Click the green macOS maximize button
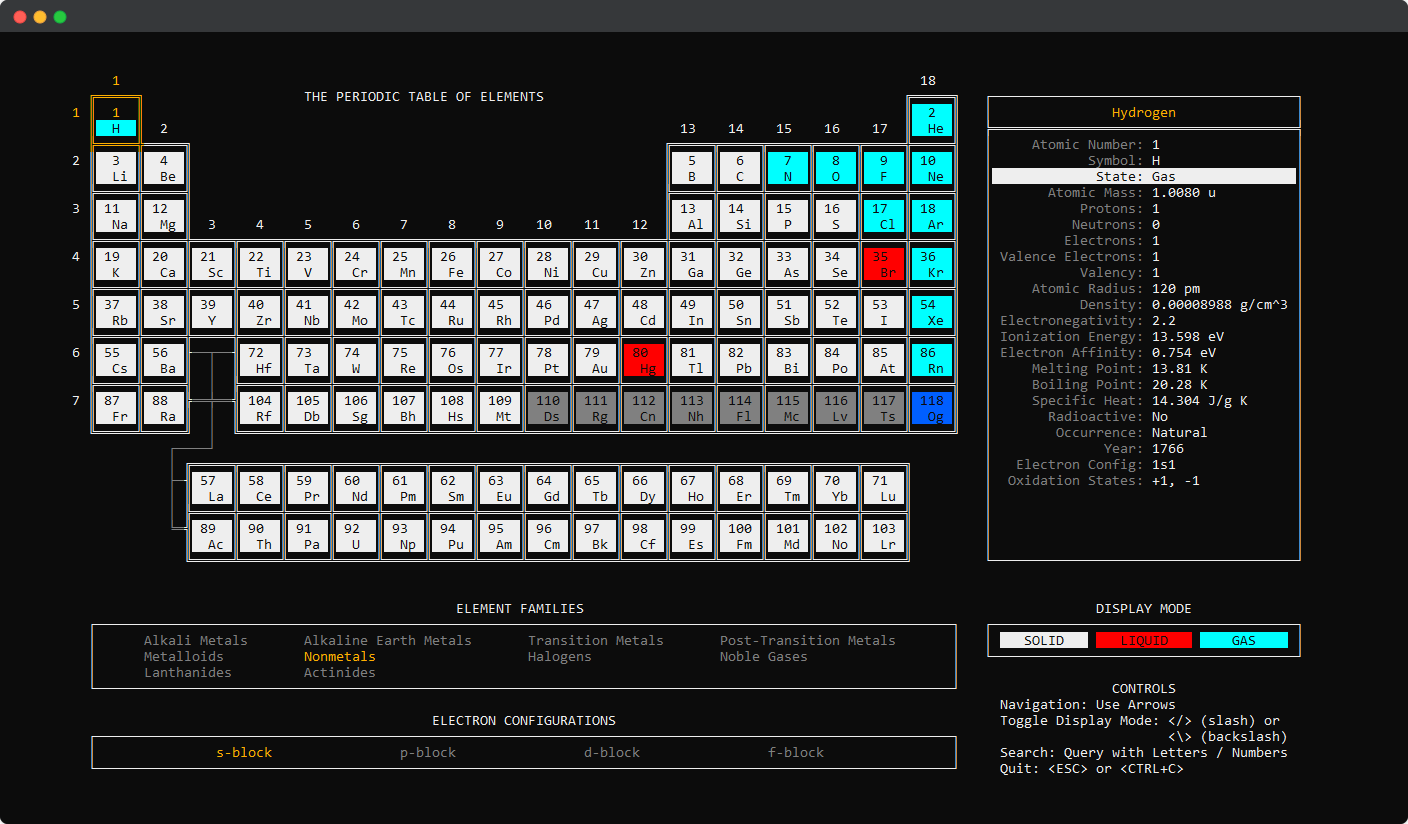This screenshot has height=824, width=1408. click(60, 17)
